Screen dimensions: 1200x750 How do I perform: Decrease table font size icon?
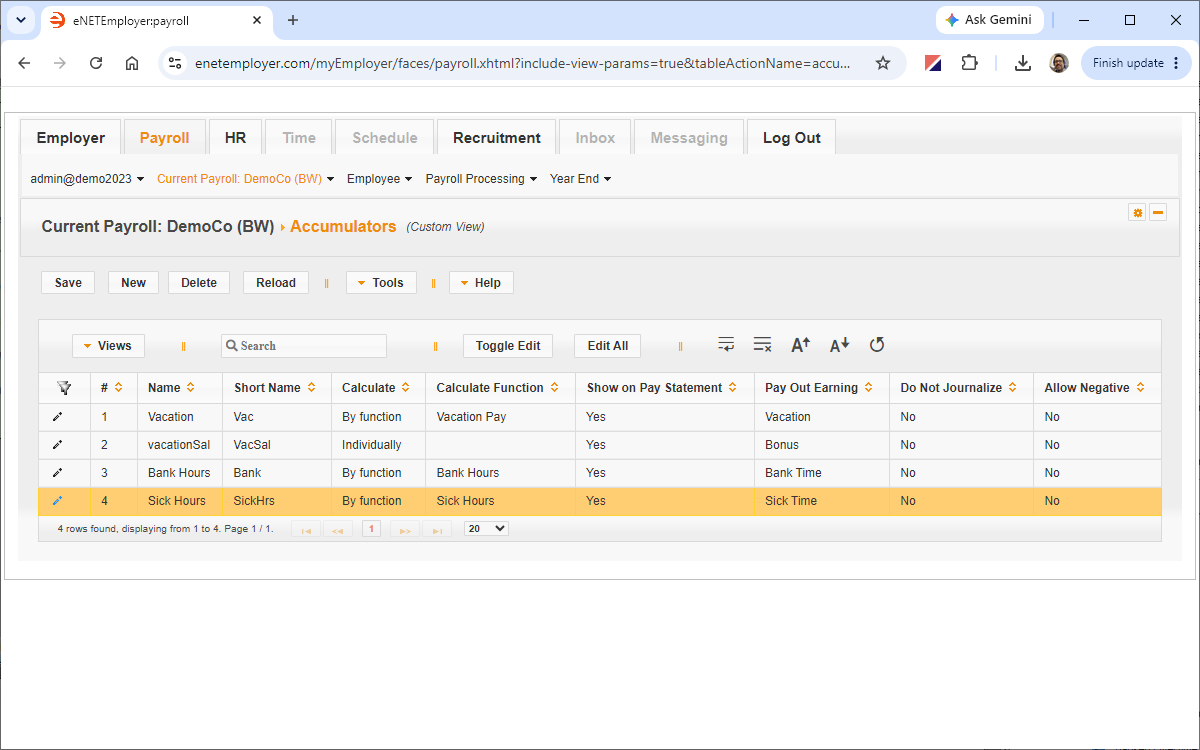[839, 345]
